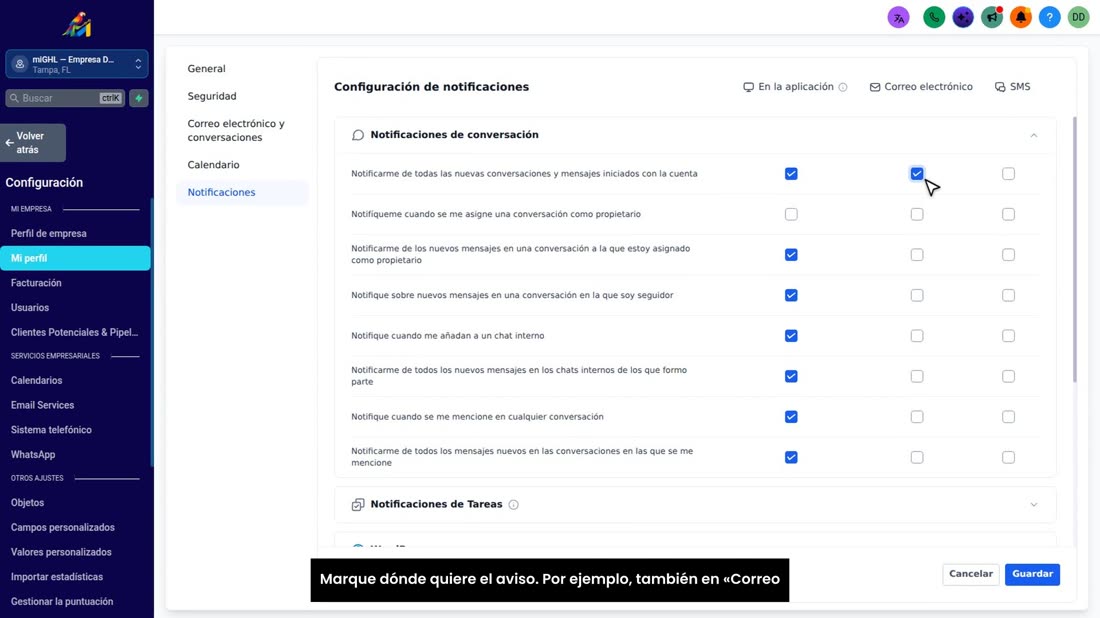The height and width of the screenshot is (618, 1100).
Task: Open Correo electrónico y conversaciones tab
Action: coord(236,130)
